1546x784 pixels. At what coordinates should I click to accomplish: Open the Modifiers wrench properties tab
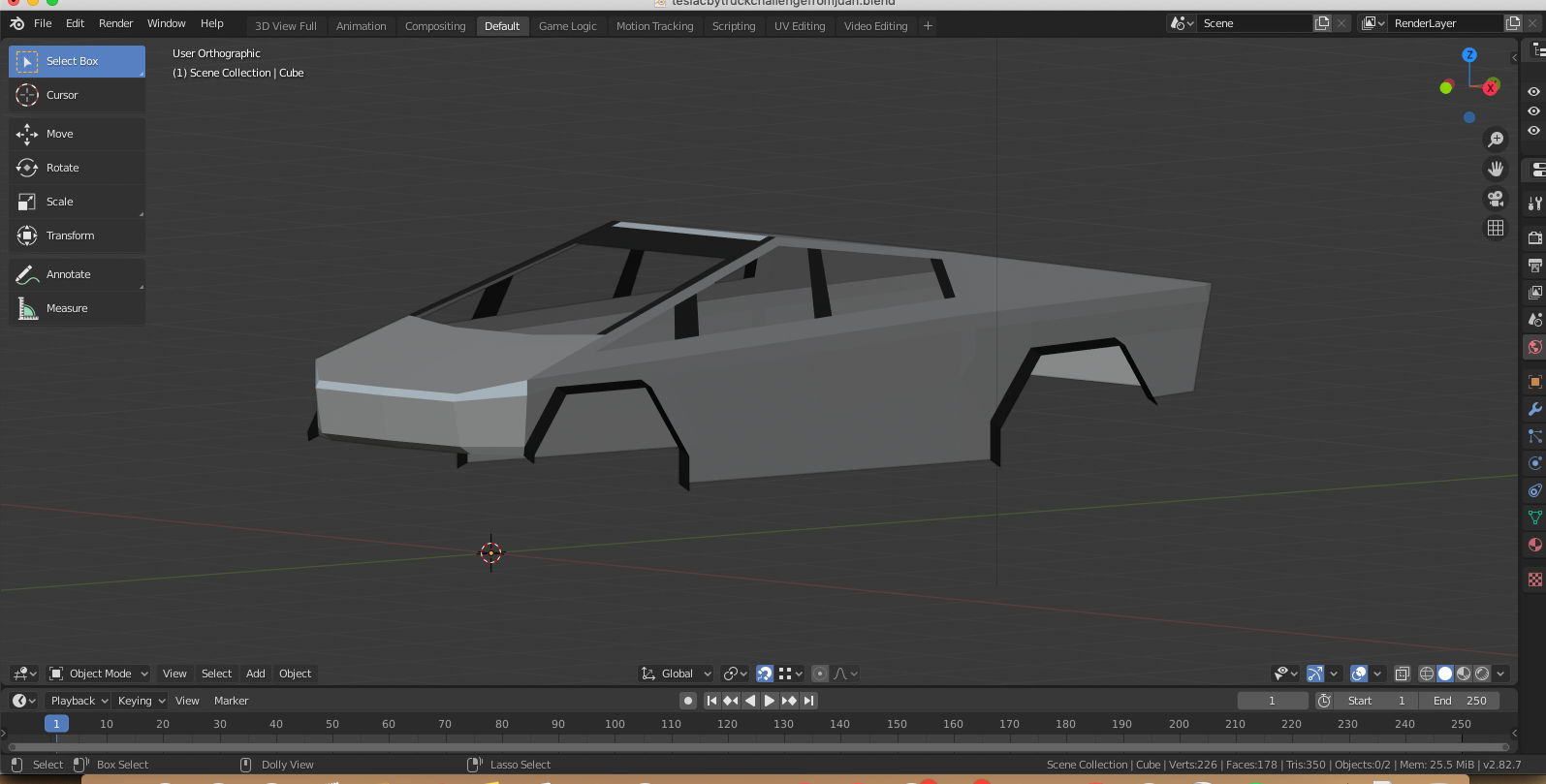[x=1535, y=409]
